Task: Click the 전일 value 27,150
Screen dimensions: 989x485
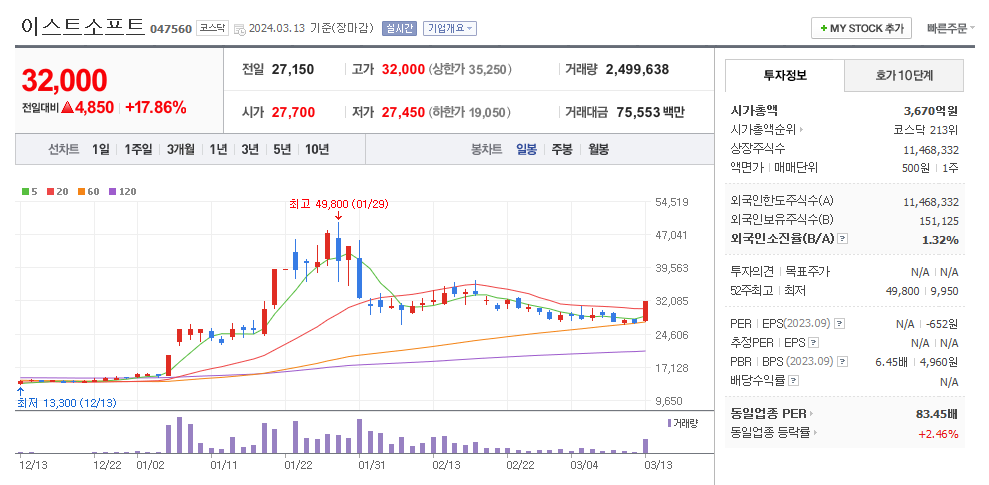Action: (x=293, y=69)
